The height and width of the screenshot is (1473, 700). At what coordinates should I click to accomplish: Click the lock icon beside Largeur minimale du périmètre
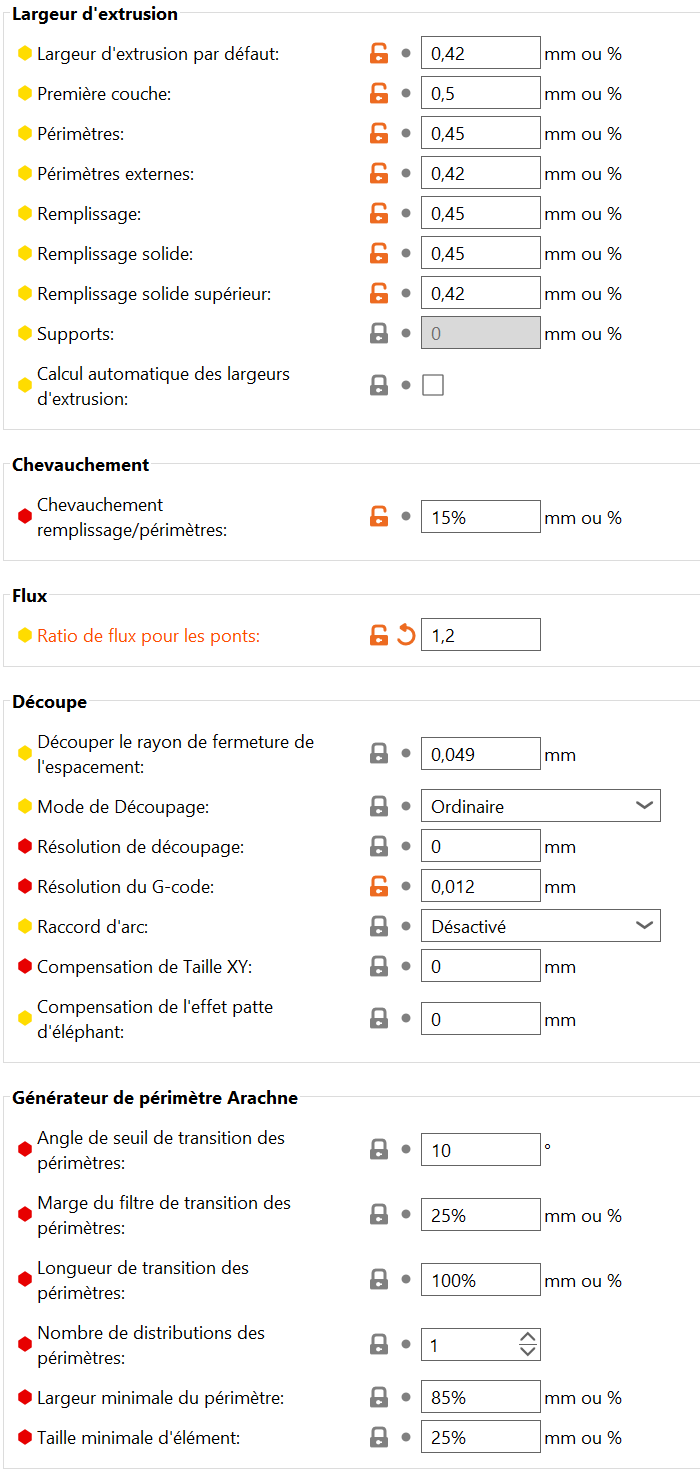pos(379,1397)
